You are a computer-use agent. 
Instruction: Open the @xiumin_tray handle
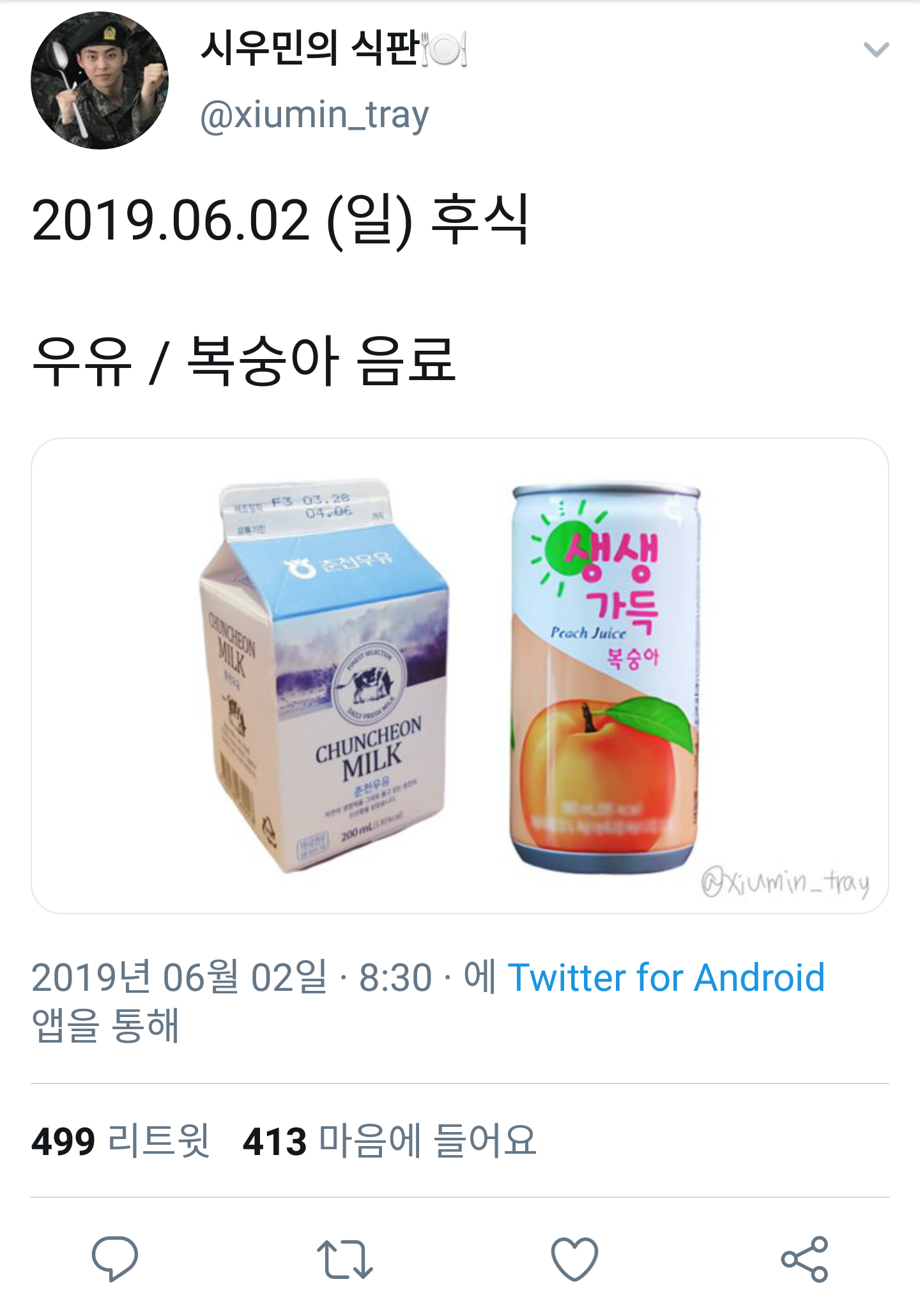314,116
